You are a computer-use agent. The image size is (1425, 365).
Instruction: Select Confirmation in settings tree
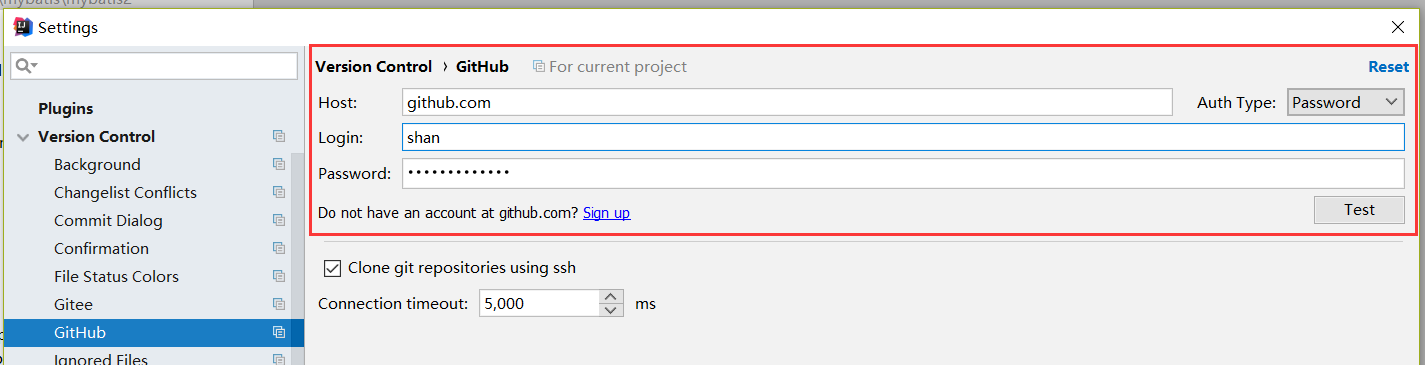pyautogui.click(x=101, y=248)
